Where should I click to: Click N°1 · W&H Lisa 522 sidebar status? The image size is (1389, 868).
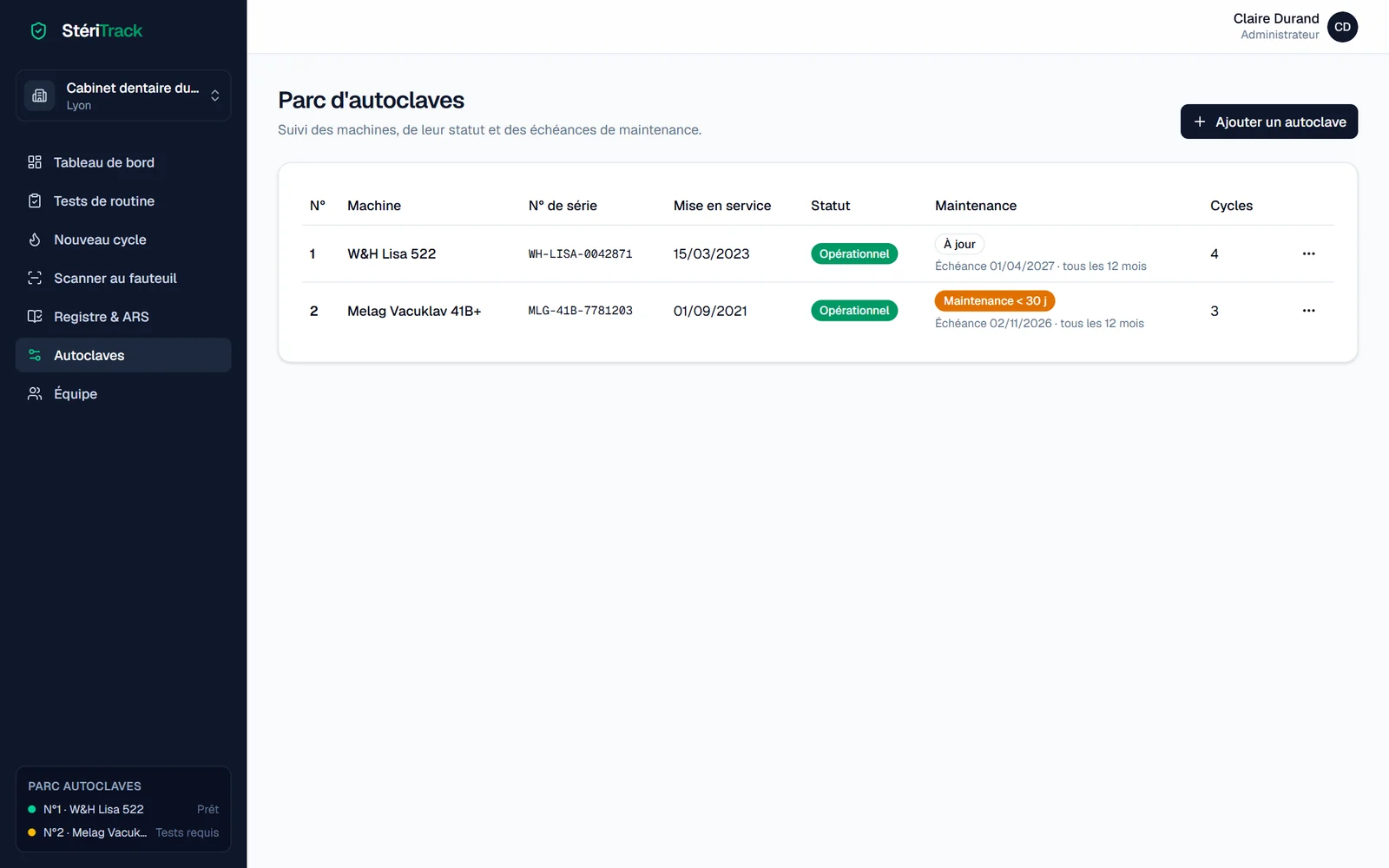(94, 809)
